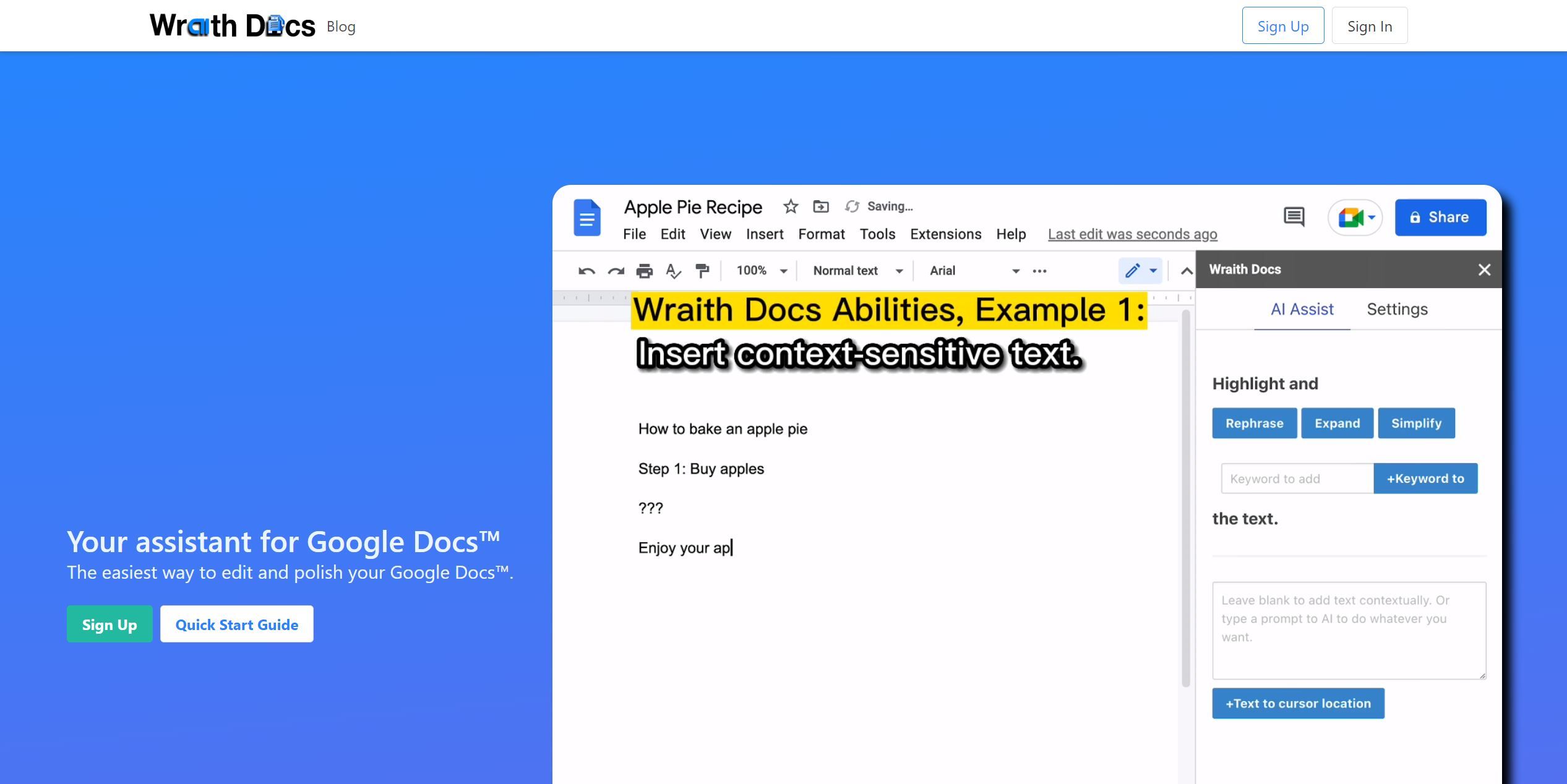Viewport: 1567px width, 784px height.
Task: Open the Extensions menu in Google Docs
Action: tap(945, 233)
